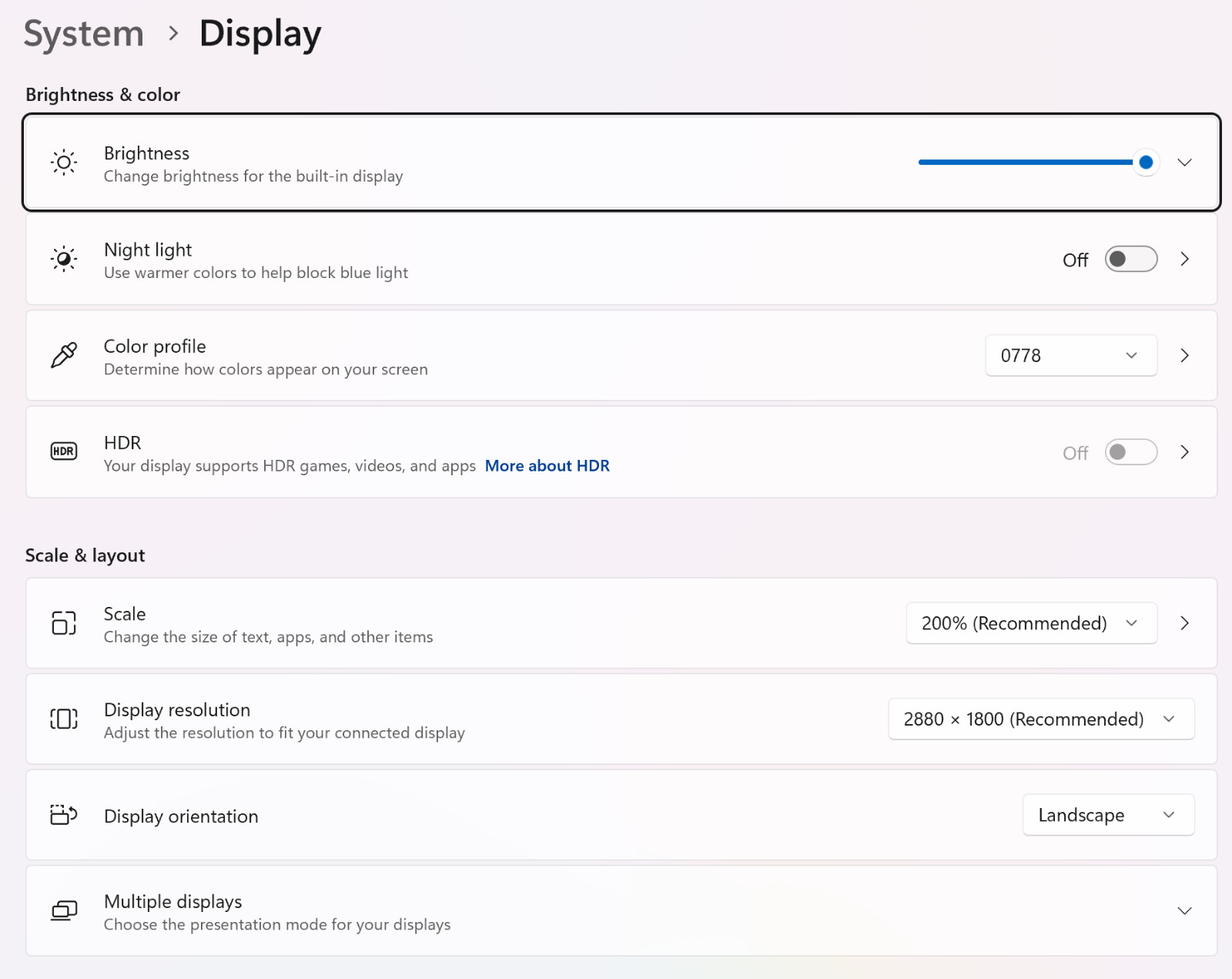1232x979 pixels.
Task: Click the Scale & layout heading
Action: tap(85, 555)
